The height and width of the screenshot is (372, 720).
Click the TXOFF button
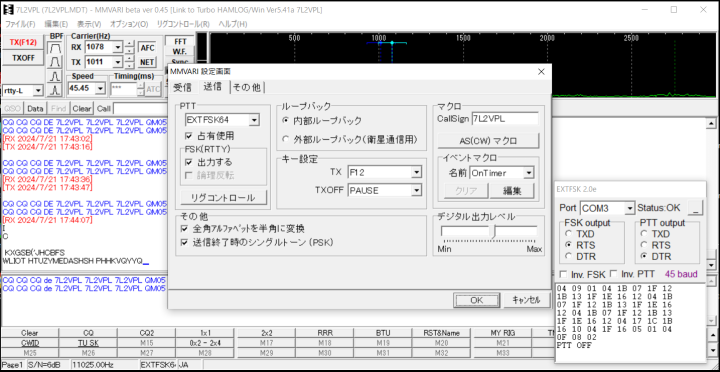tap(23, 58)
